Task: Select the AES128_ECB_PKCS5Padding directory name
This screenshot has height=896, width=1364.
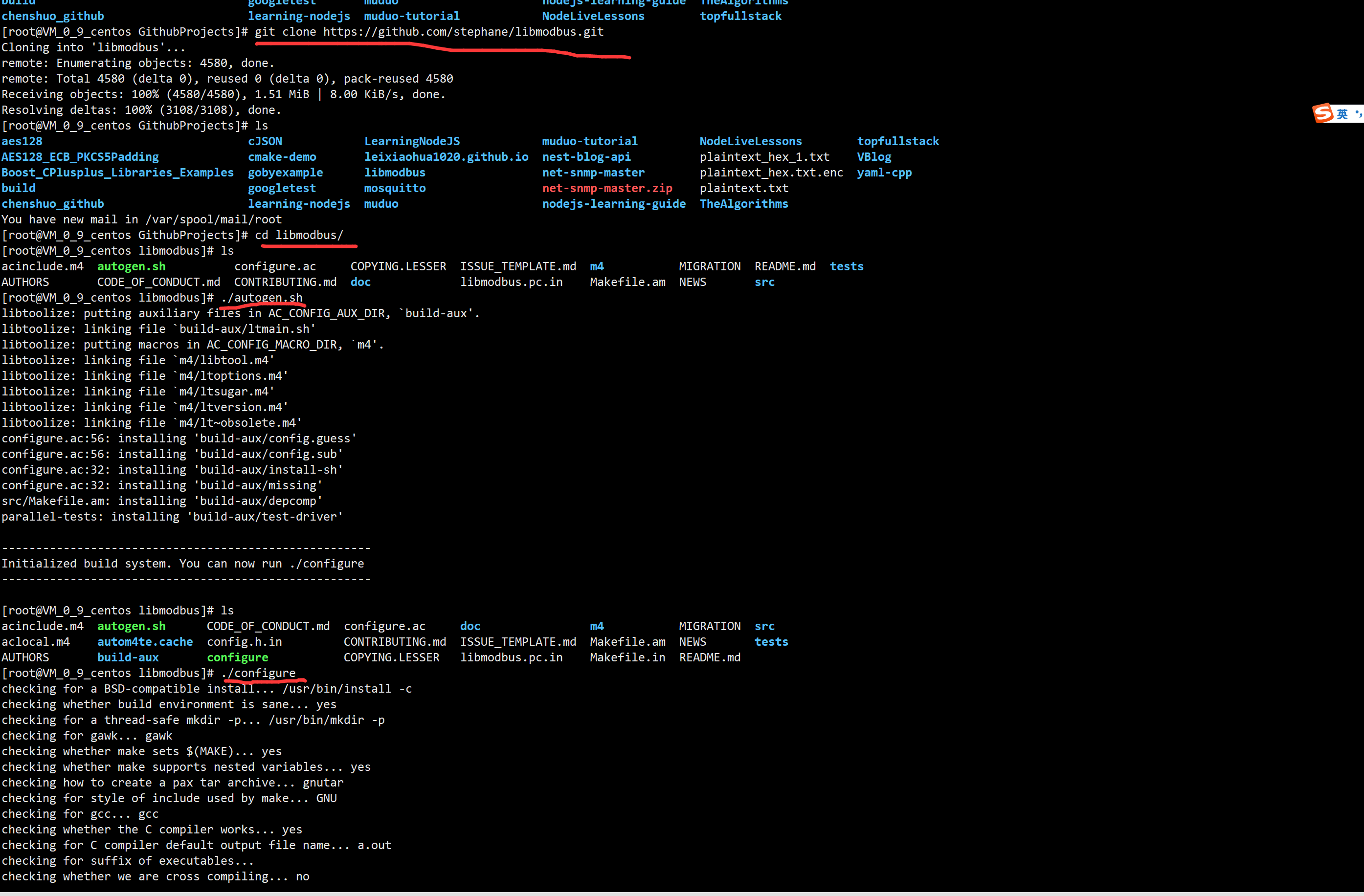Action: tap(80, 157)
